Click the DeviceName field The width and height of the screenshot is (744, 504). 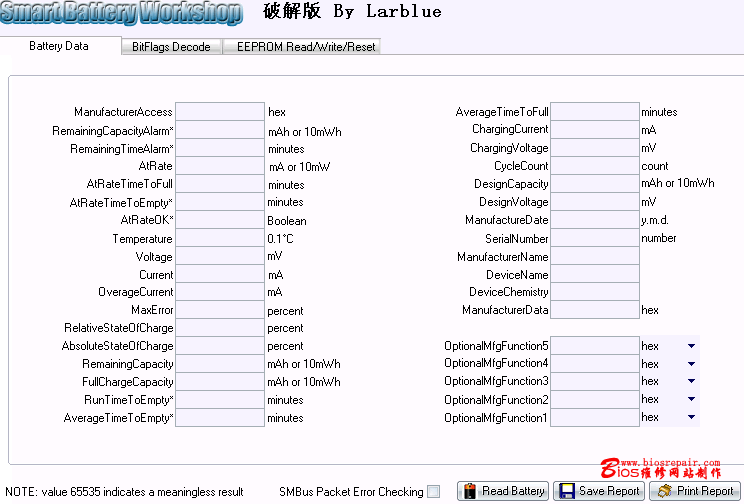click(x=595, y=274)
